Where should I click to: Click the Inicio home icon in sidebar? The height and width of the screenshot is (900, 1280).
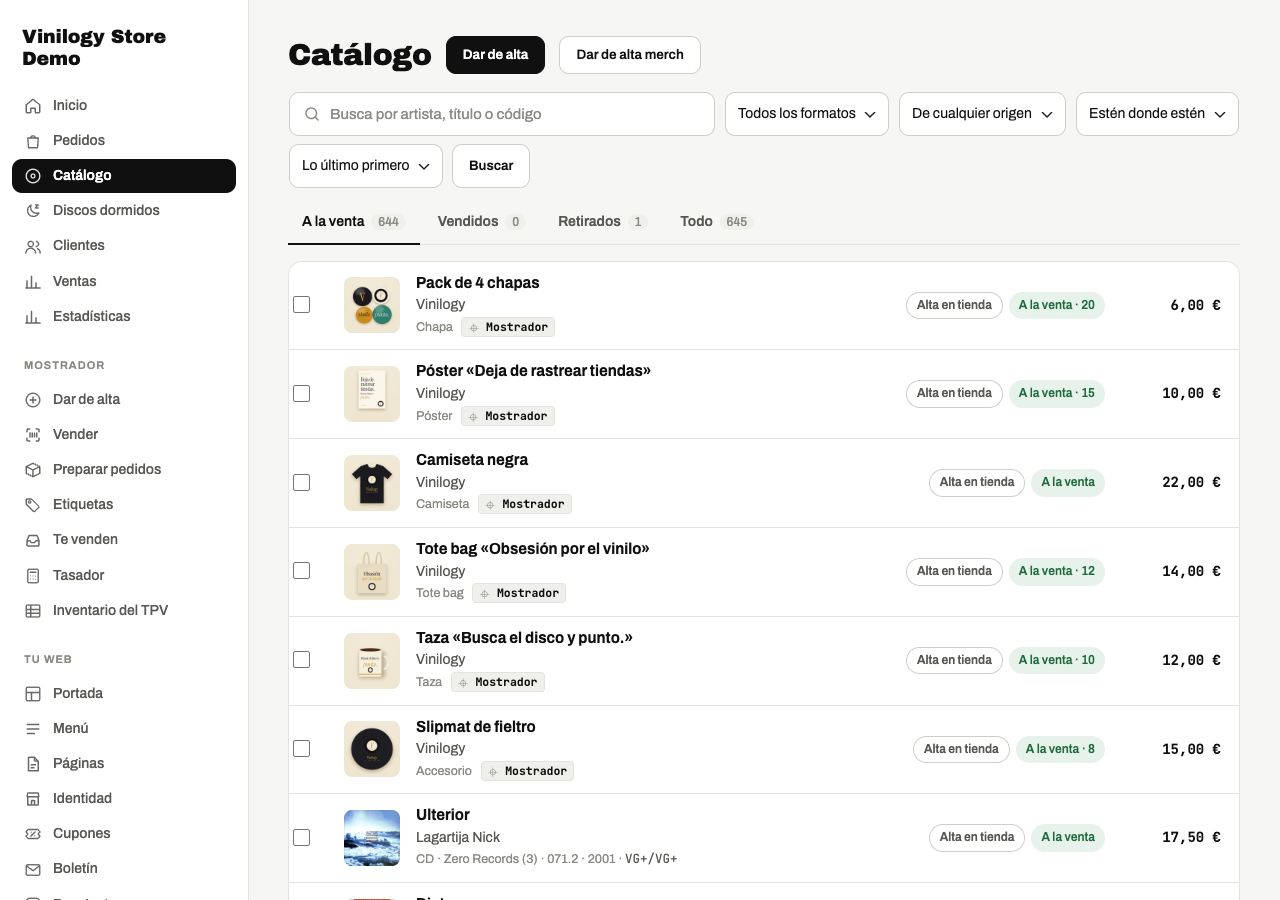coord(33,106)
